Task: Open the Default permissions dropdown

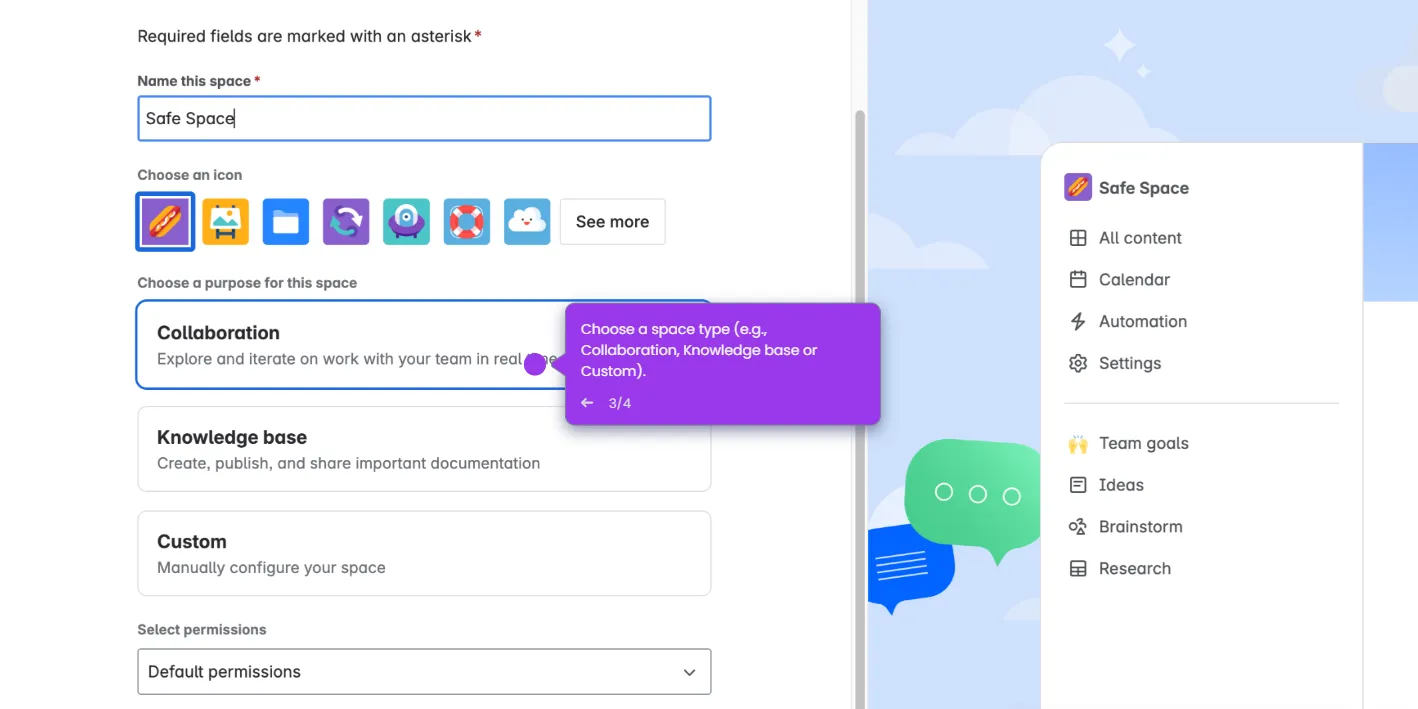Action: click(x=424, y=672)
